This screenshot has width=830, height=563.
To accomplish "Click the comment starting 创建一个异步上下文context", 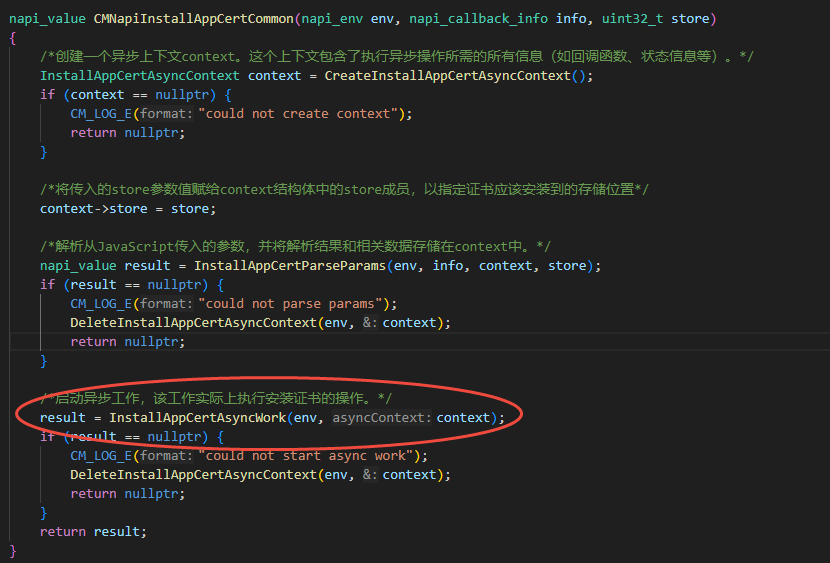I will (x=396, y=57).
